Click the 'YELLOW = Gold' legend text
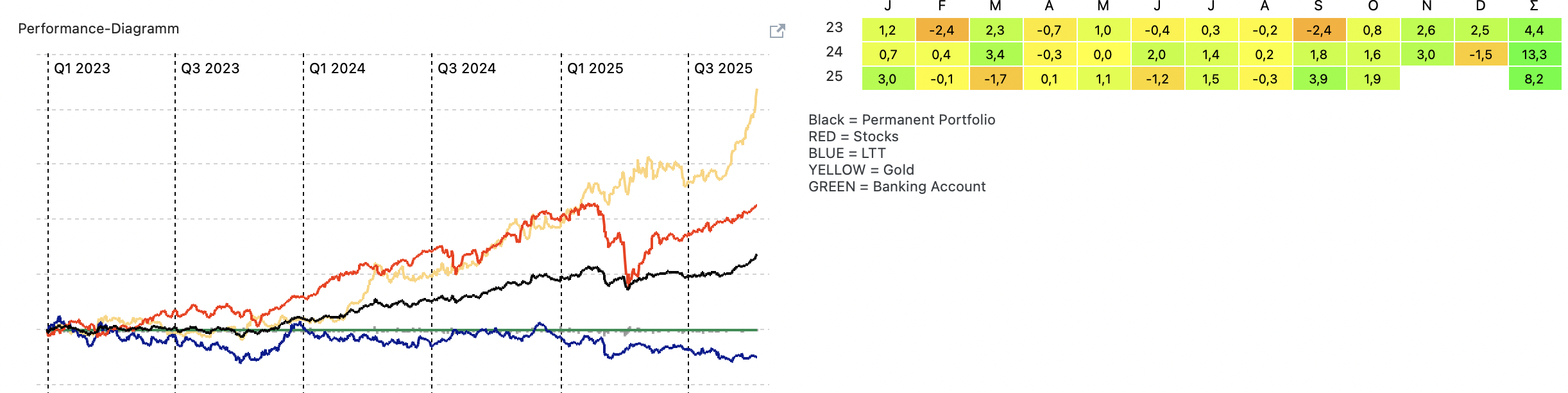The height and width of the screenshot is (393, 1568). pyautogui.click(x=861, y=170)
